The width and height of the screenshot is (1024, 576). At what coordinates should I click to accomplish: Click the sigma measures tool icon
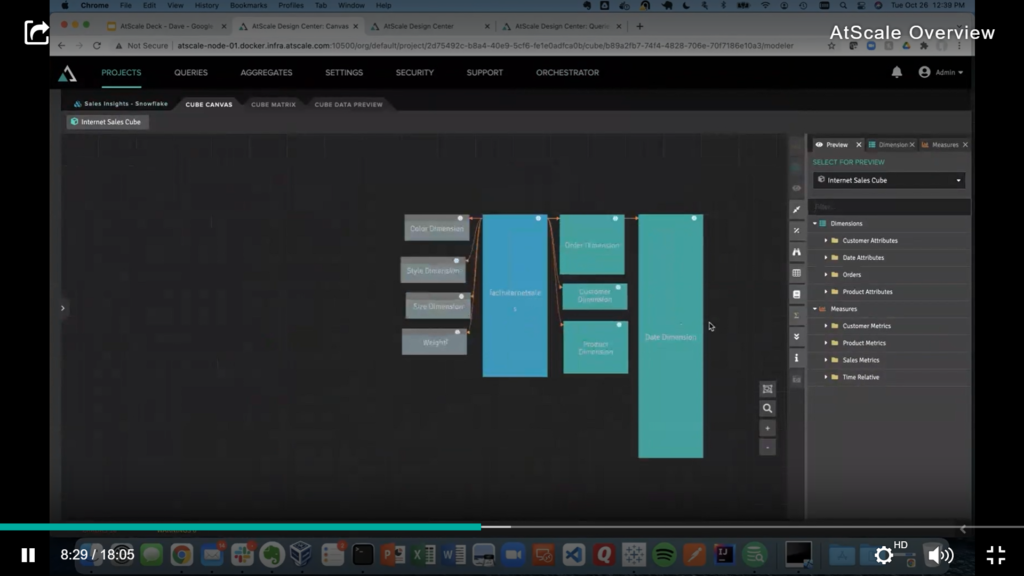796,315
